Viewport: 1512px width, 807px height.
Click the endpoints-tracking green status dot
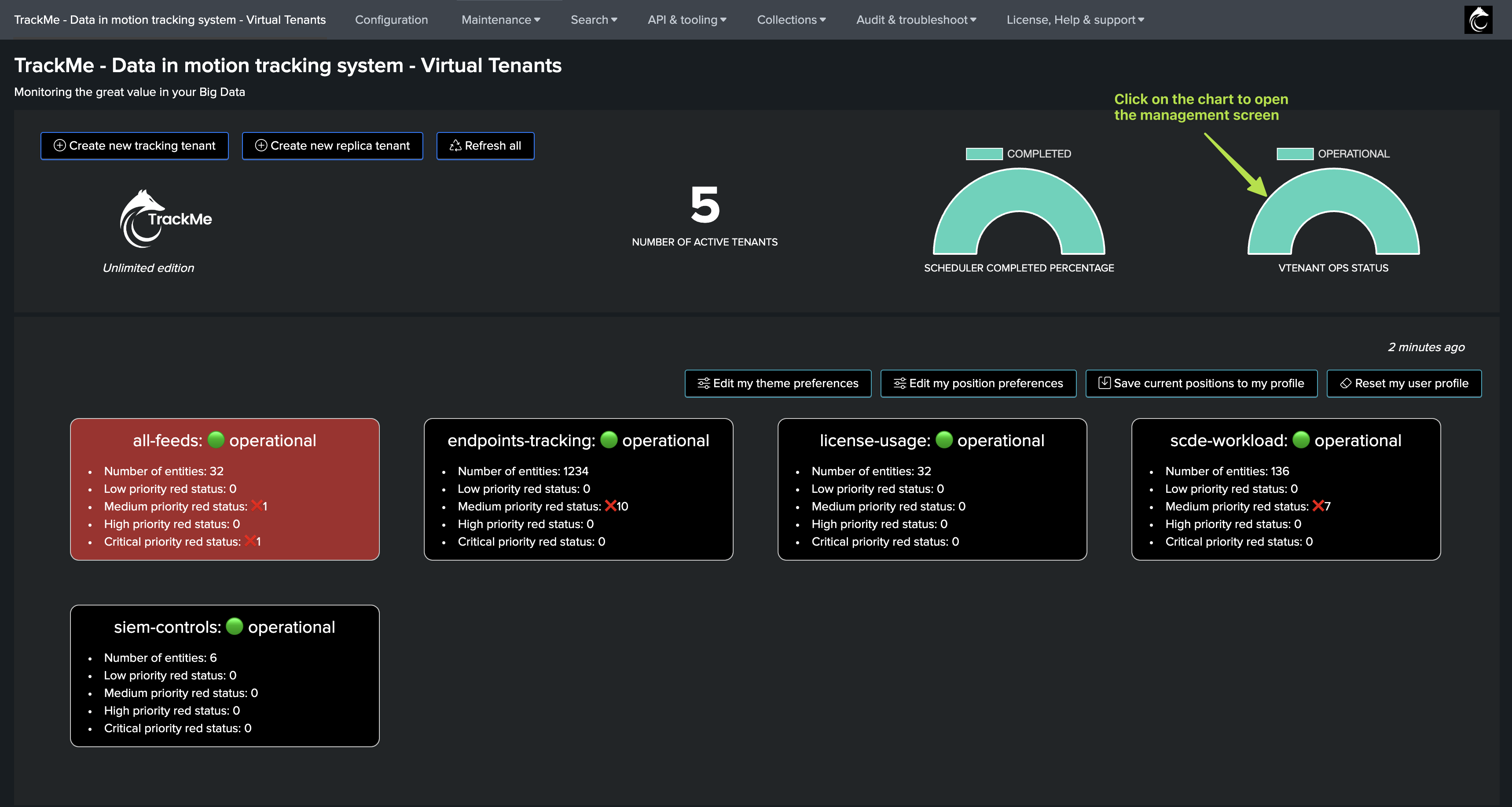(609, 440)
